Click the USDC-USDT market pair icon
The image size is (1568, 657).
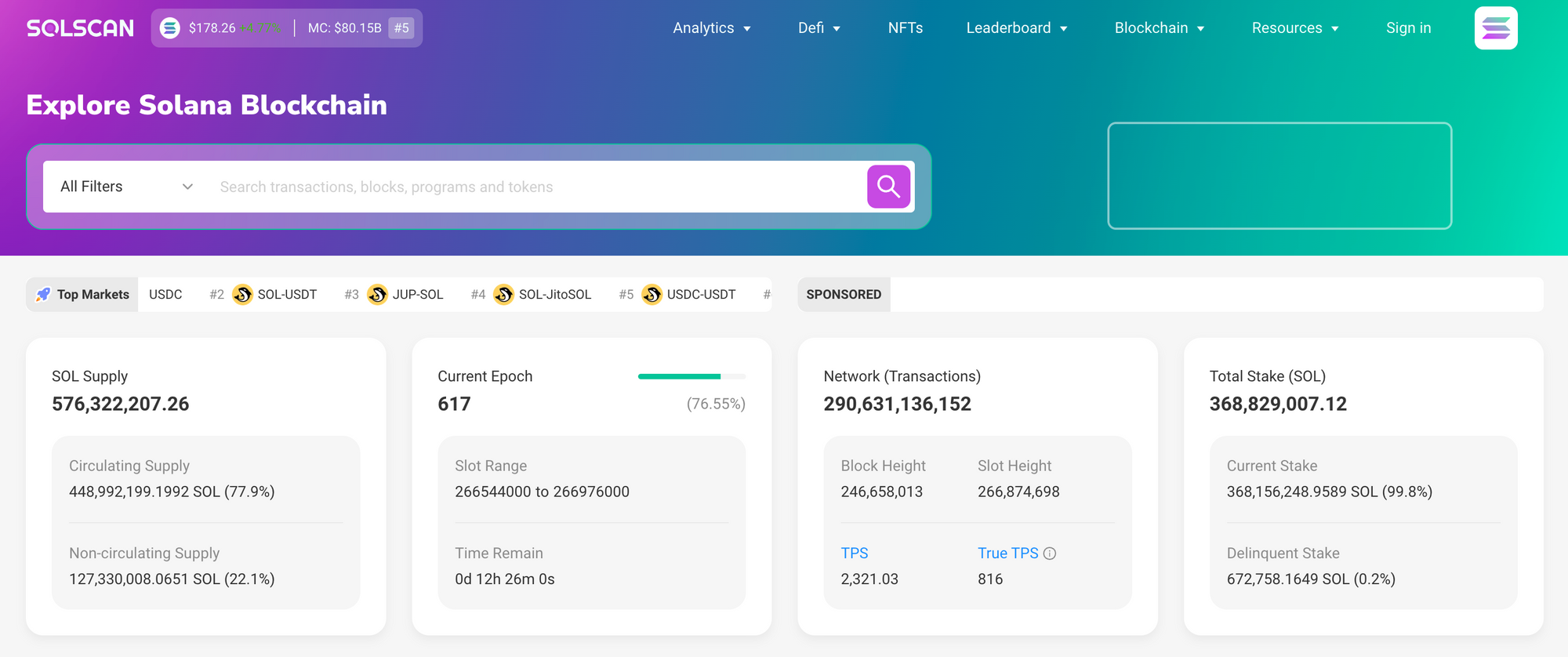point(652,294)
